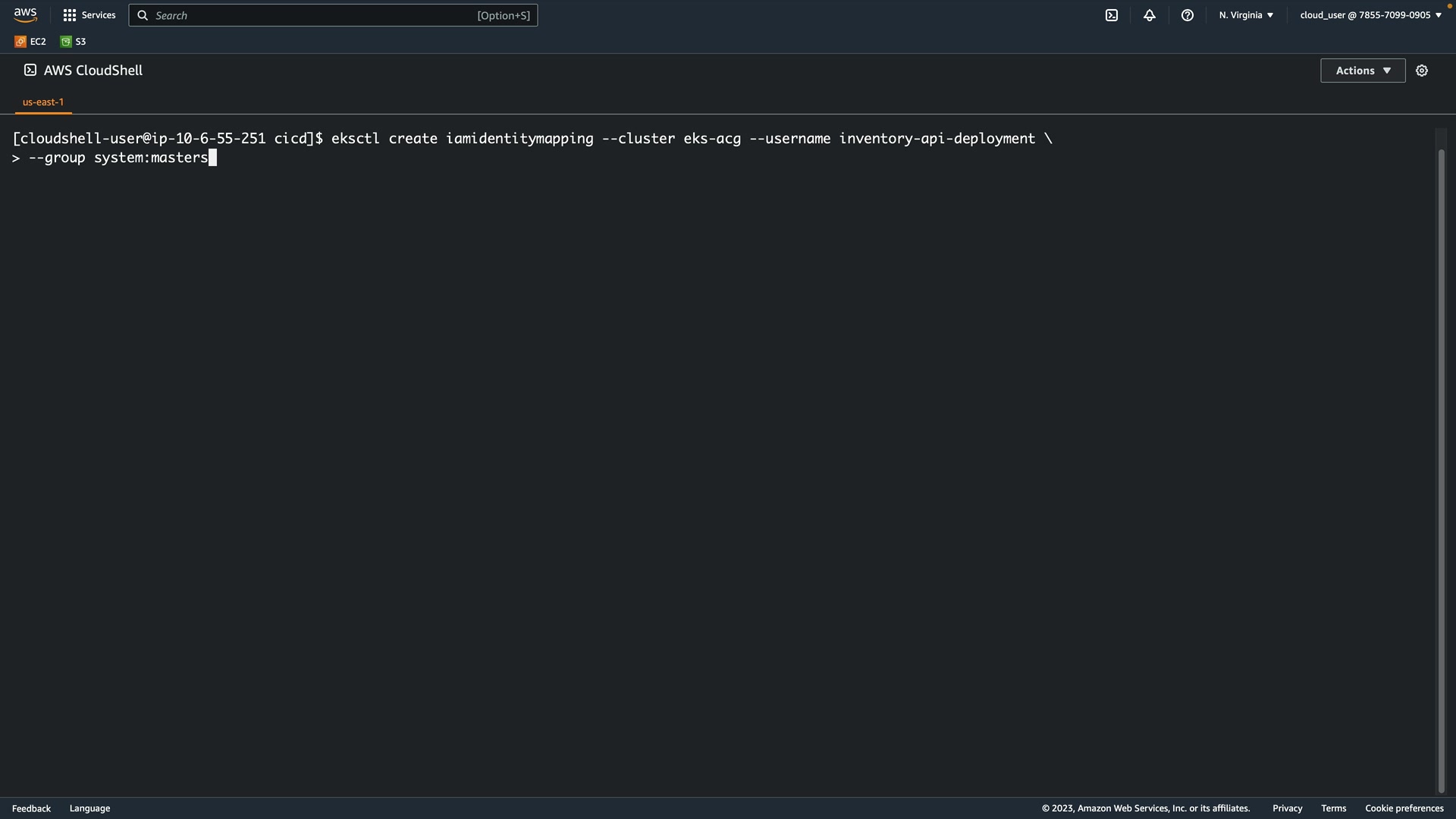Open the Language selector in the footer

89,808
